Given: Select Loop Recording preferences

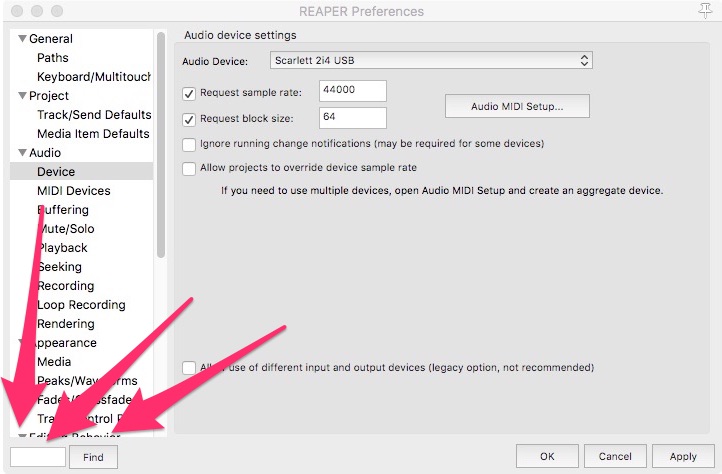Looking at the screenshot, I should coord(81,305).
